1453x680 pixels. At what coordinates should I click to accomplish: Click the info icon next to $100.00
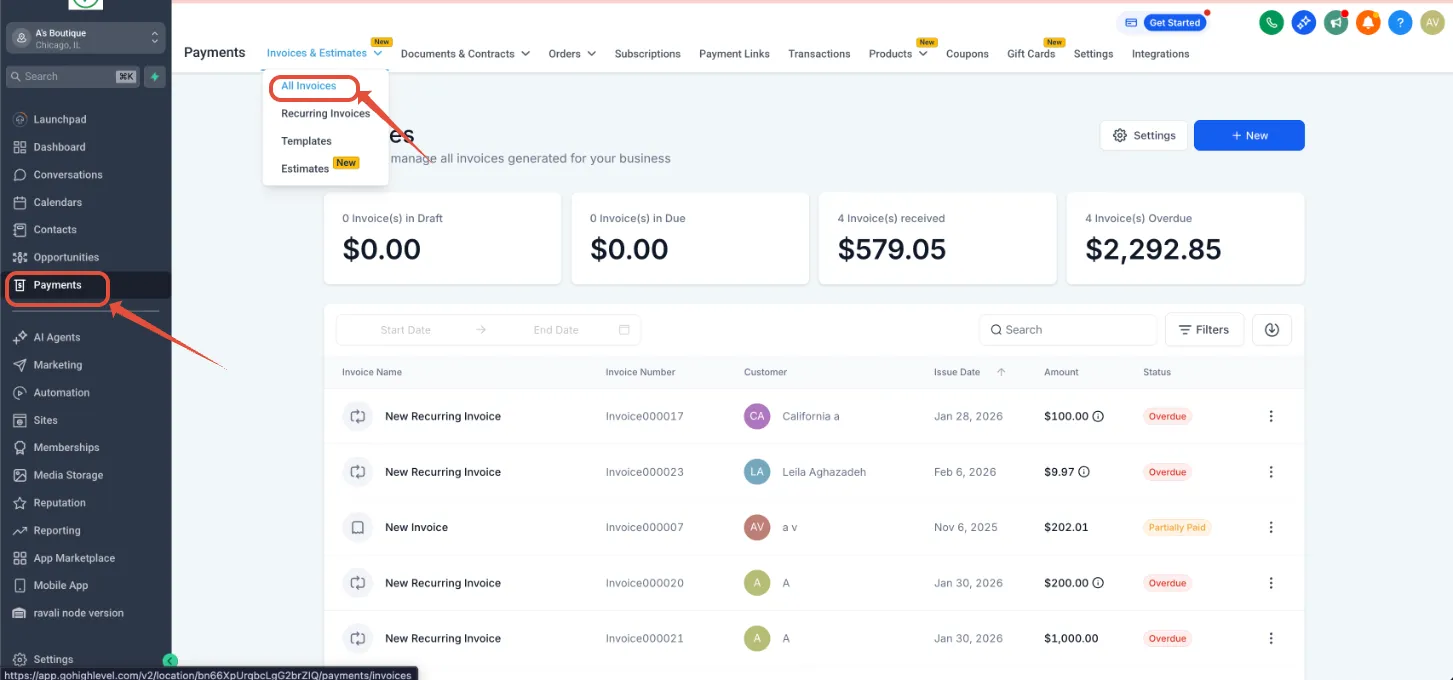coord(1098,416)
